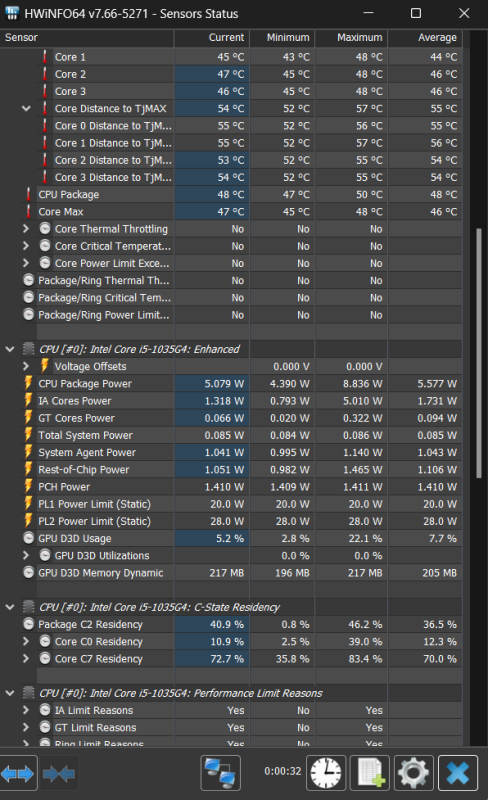Click the round icon beside GPU D3D Usage
This screenshot has height=800, width=488.
[29, 538]
